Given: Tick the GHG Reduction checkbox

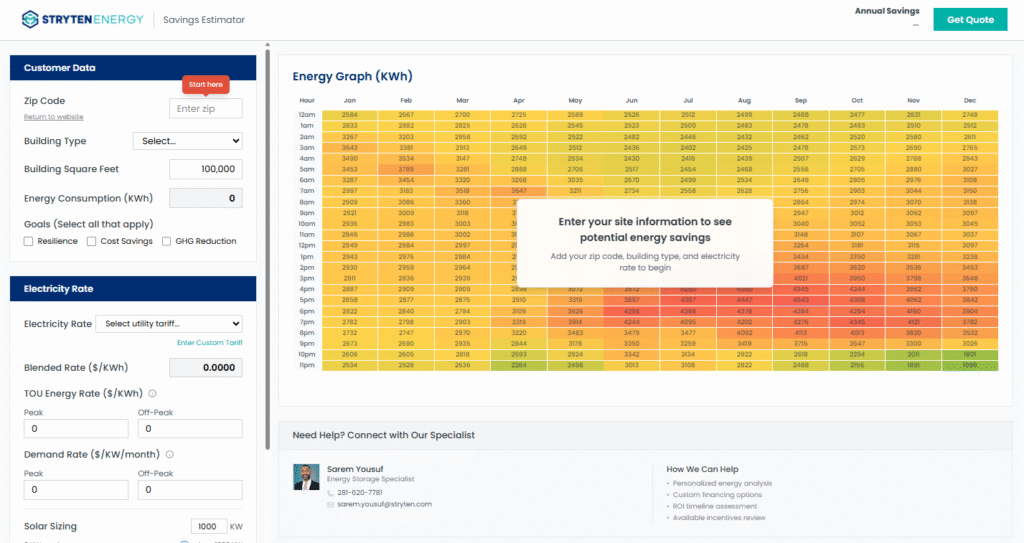Looking at the screenshot, I should tap(167, 241).
